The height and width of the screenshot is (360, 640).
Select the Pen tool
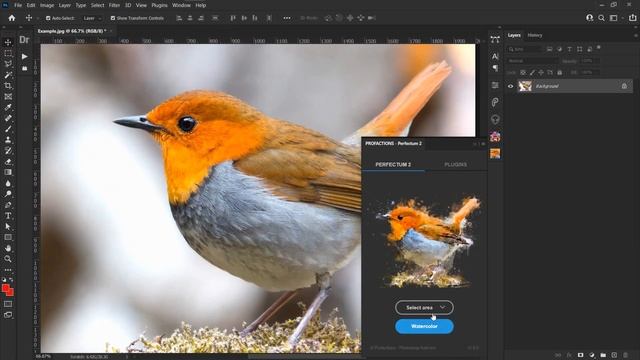click(8, 205)
